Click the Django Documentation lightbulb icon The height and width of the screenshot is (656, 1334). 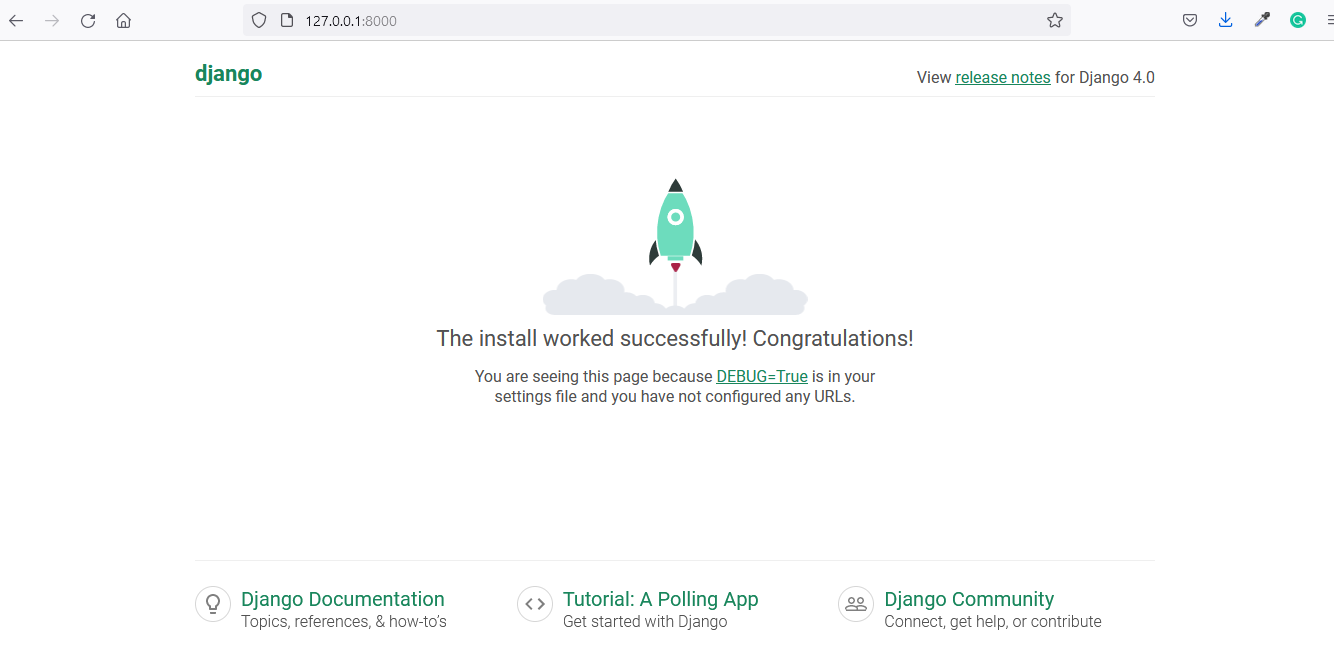[213, 604]
